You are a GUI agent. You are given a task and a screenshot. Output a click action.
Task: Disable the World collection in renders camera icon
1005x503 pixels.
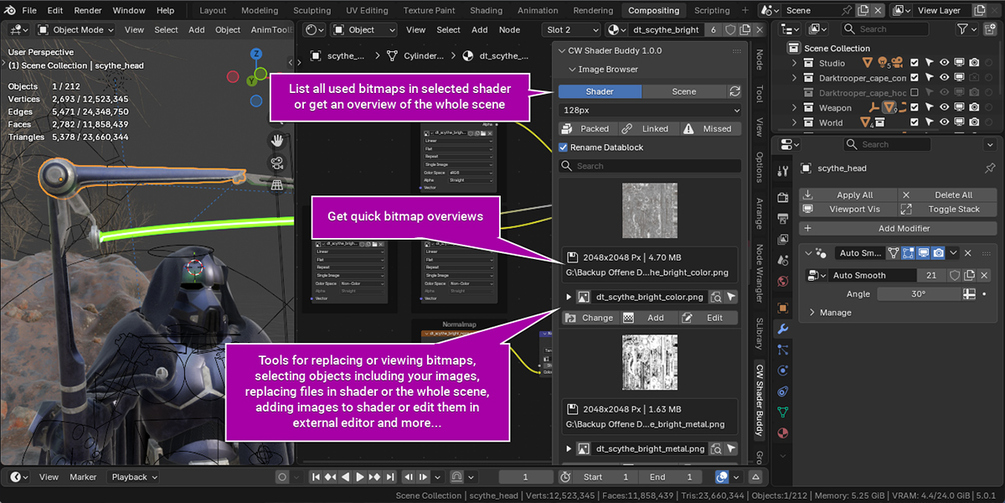pos(974,122)
